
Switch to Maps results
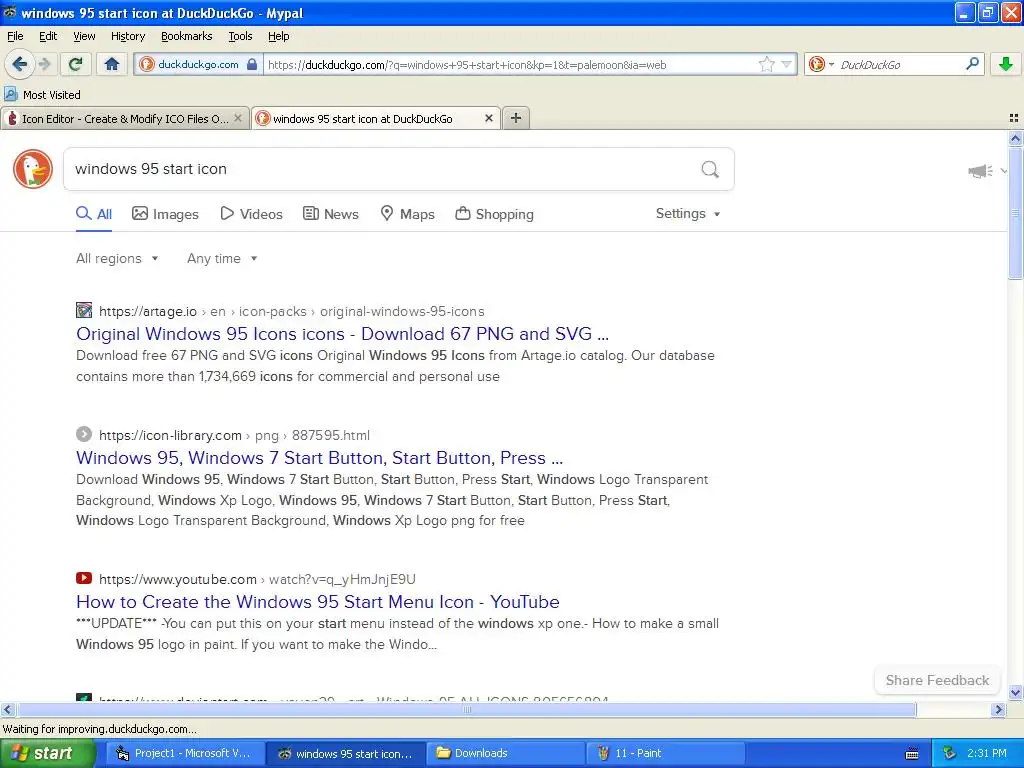(x=408, y=214)
